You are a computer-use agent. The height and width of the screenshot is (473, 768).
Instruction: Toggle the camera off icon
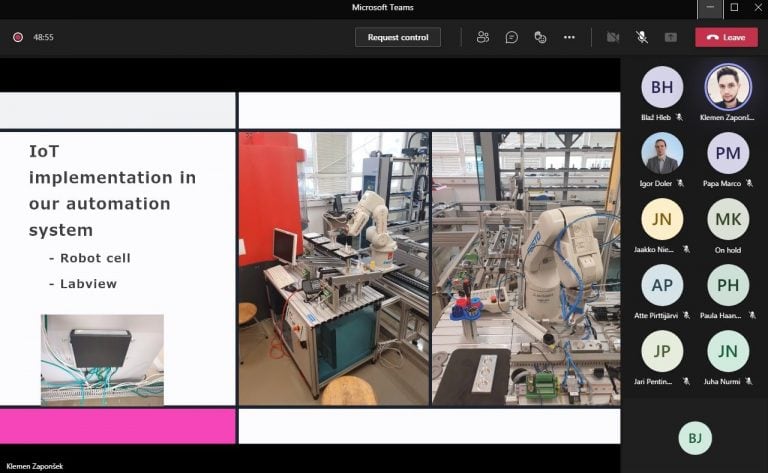613,37
